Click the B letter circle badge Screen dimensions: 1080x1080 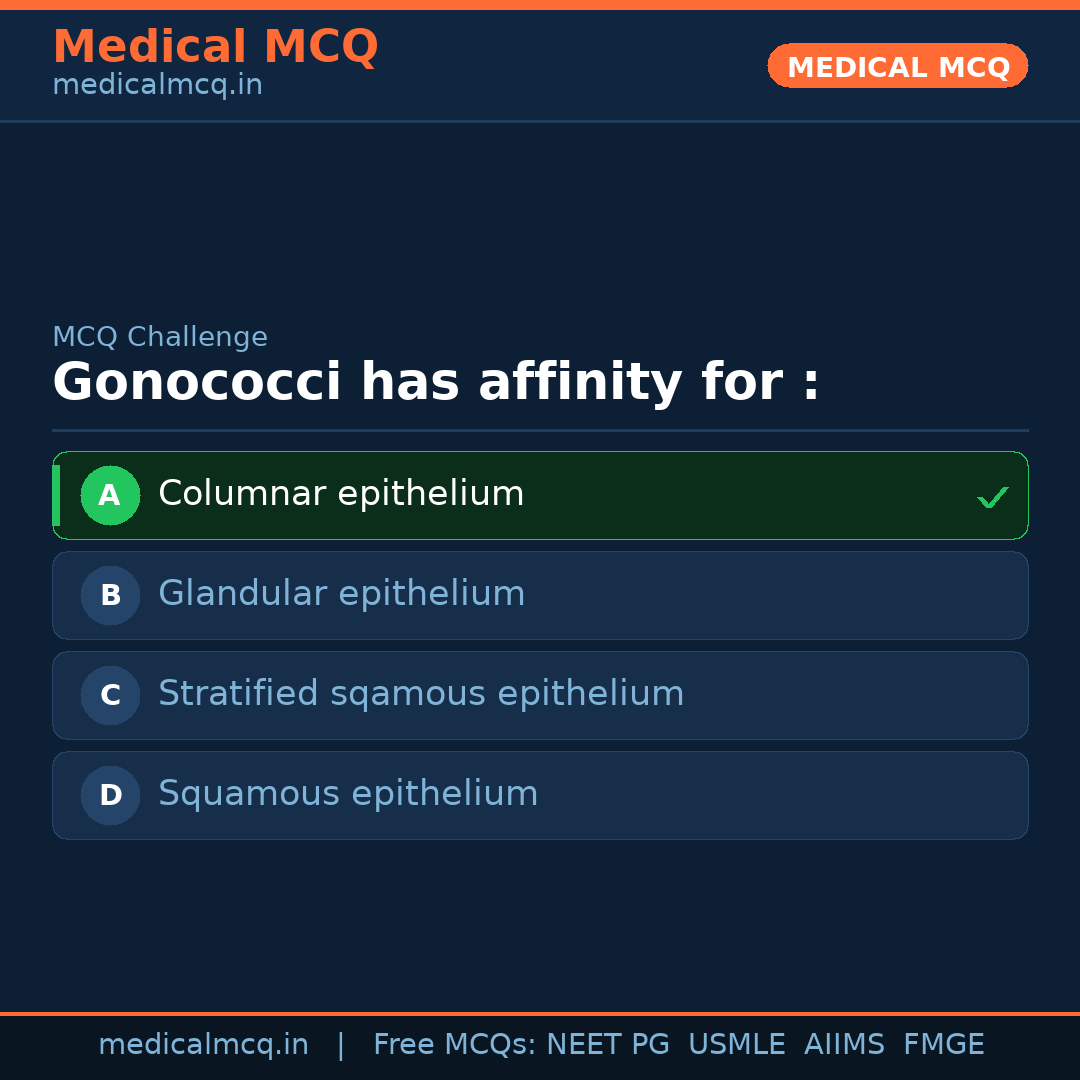(110, 595)
